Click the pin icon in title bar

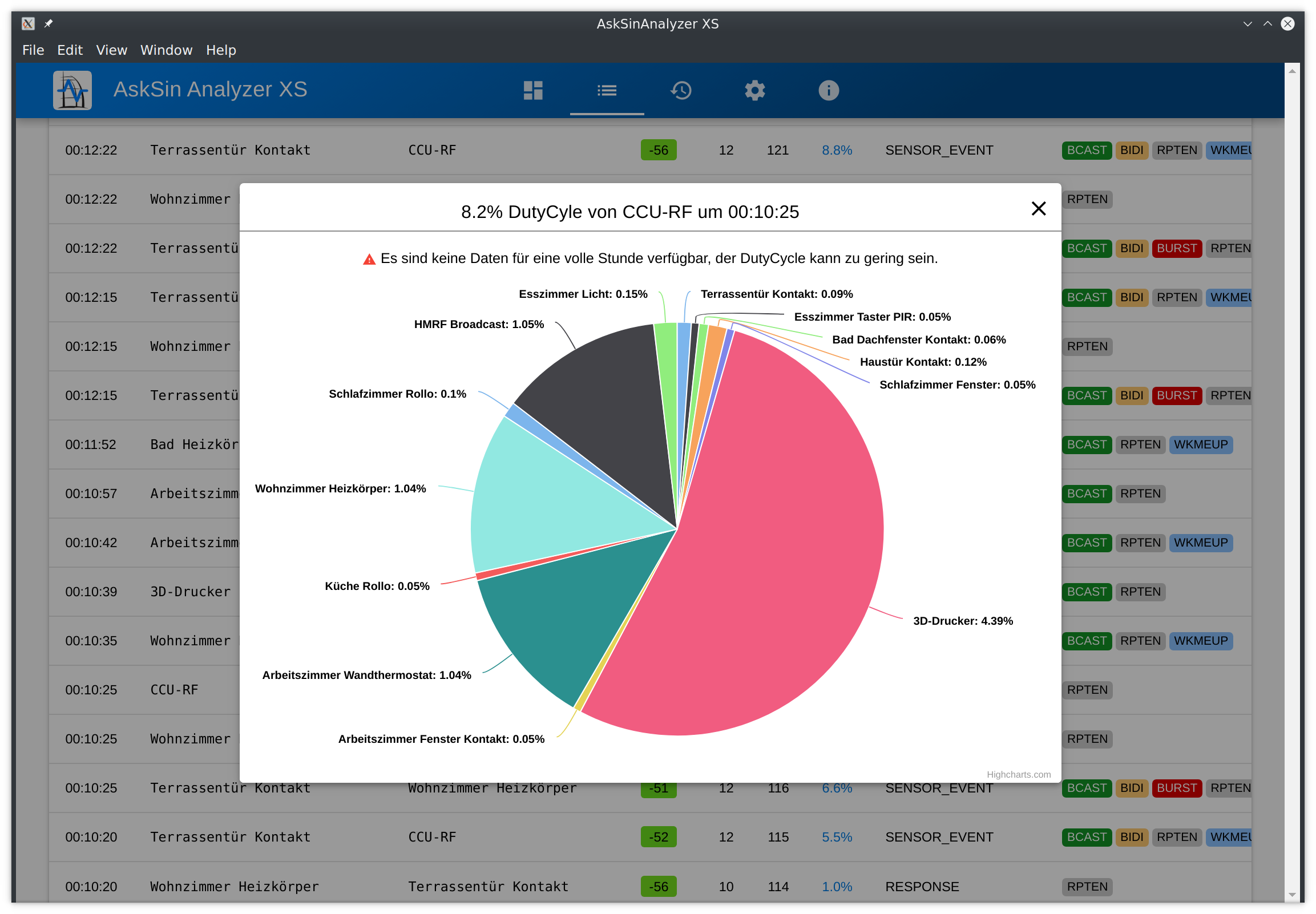pyautogui.click(x=49, y=23)
